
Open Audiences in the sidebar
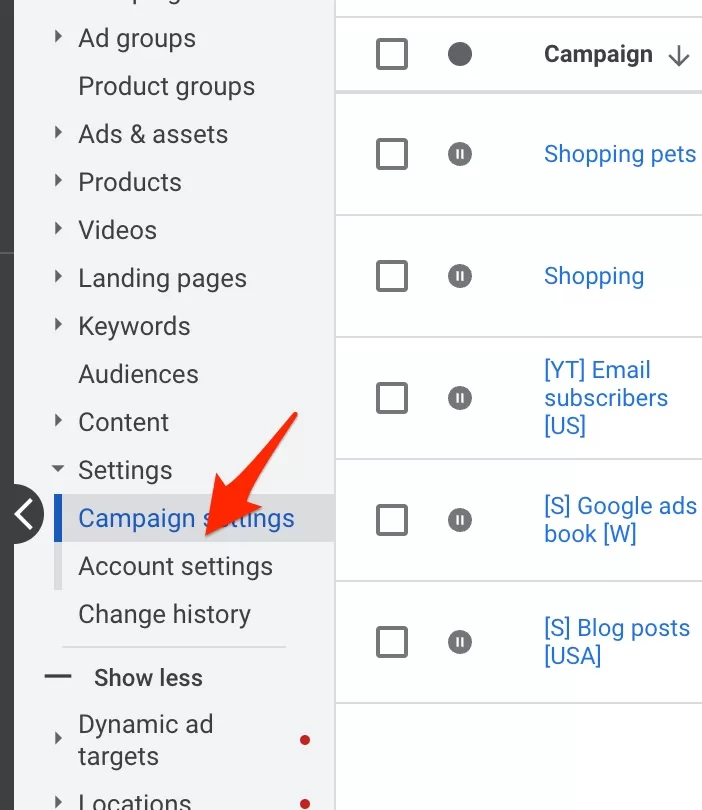point(138,374)
